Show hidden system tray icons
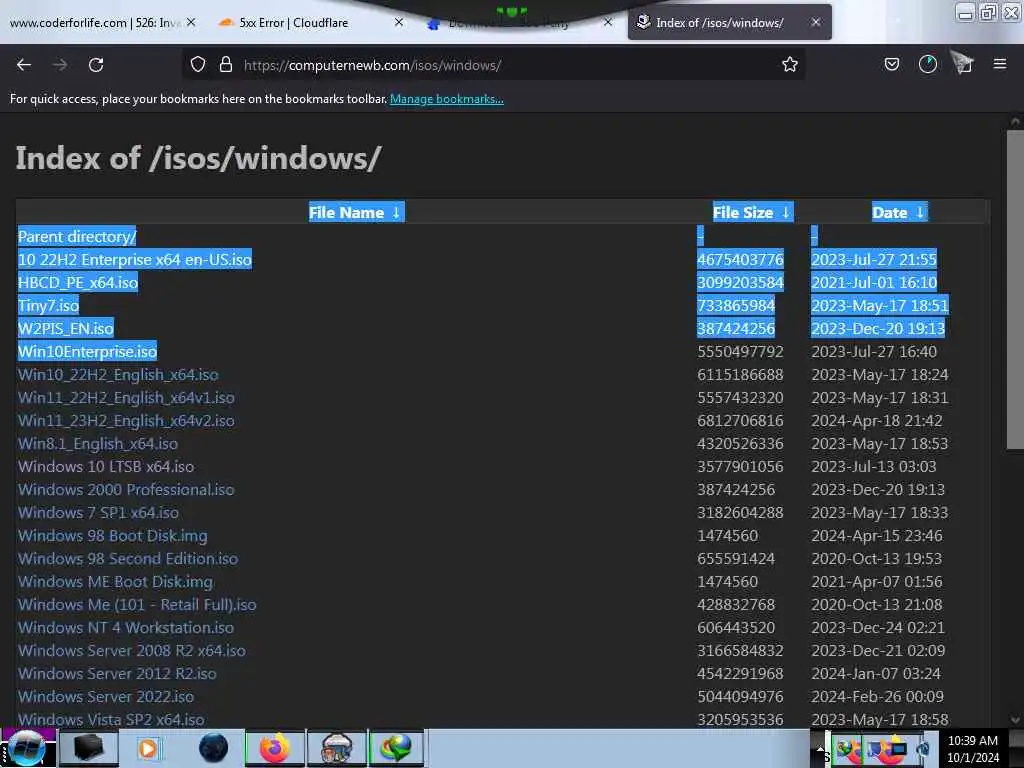Viewport: 1024px width, 768px height. 820,748
